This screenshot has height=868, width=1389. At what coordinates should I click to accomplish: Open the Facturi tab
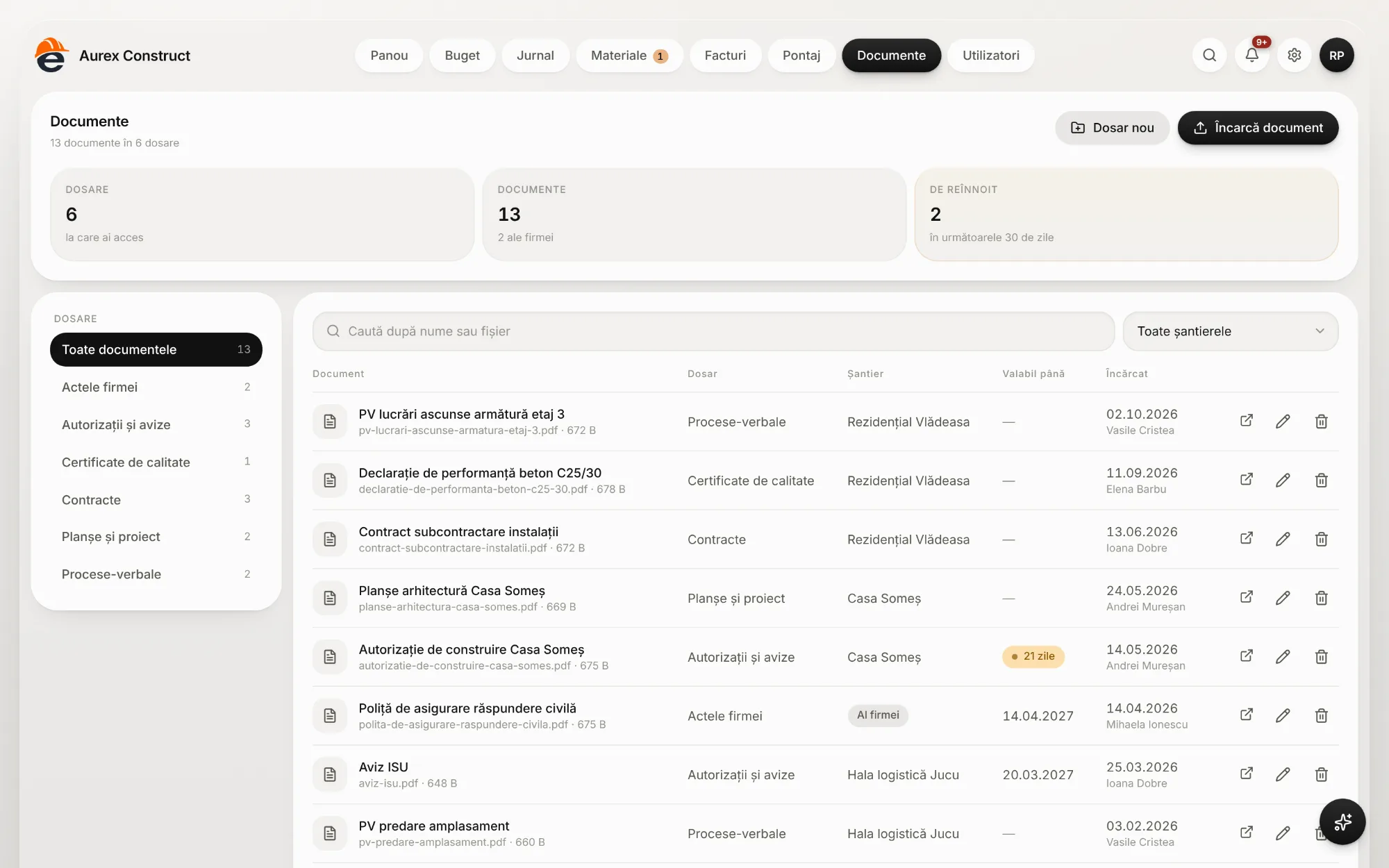[x=725, y=56]
